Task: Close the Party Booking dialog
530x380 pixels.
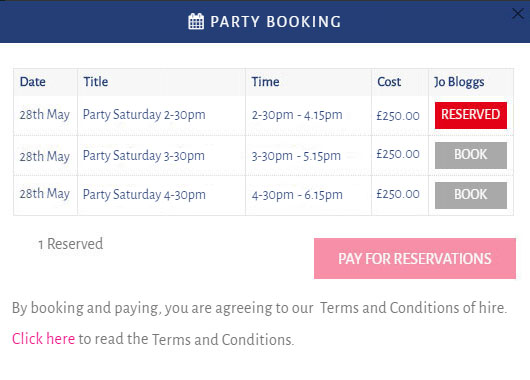Action: [x=517, y=14]
